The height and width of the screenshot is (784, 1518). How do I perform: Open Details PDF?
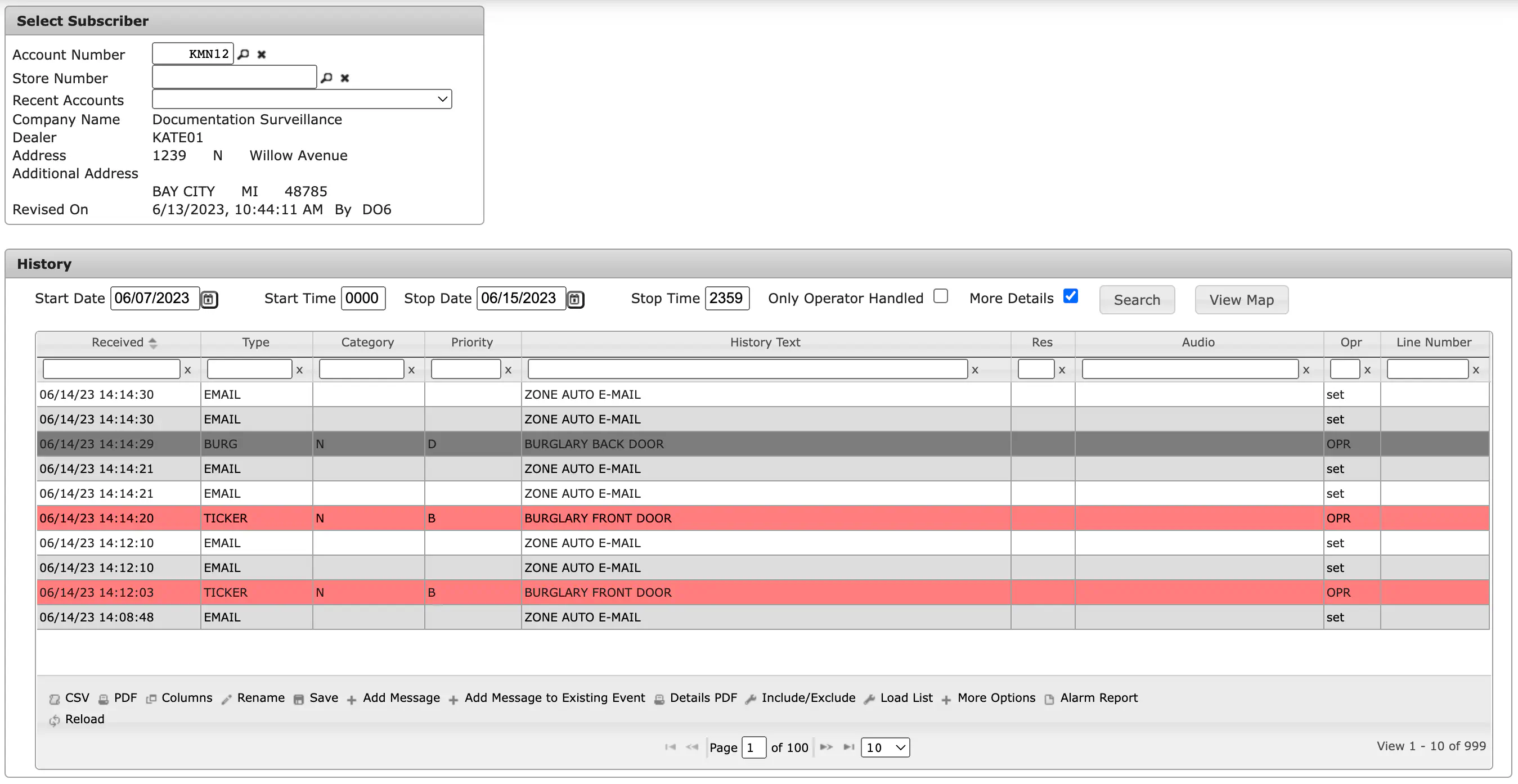coord(696,698)
